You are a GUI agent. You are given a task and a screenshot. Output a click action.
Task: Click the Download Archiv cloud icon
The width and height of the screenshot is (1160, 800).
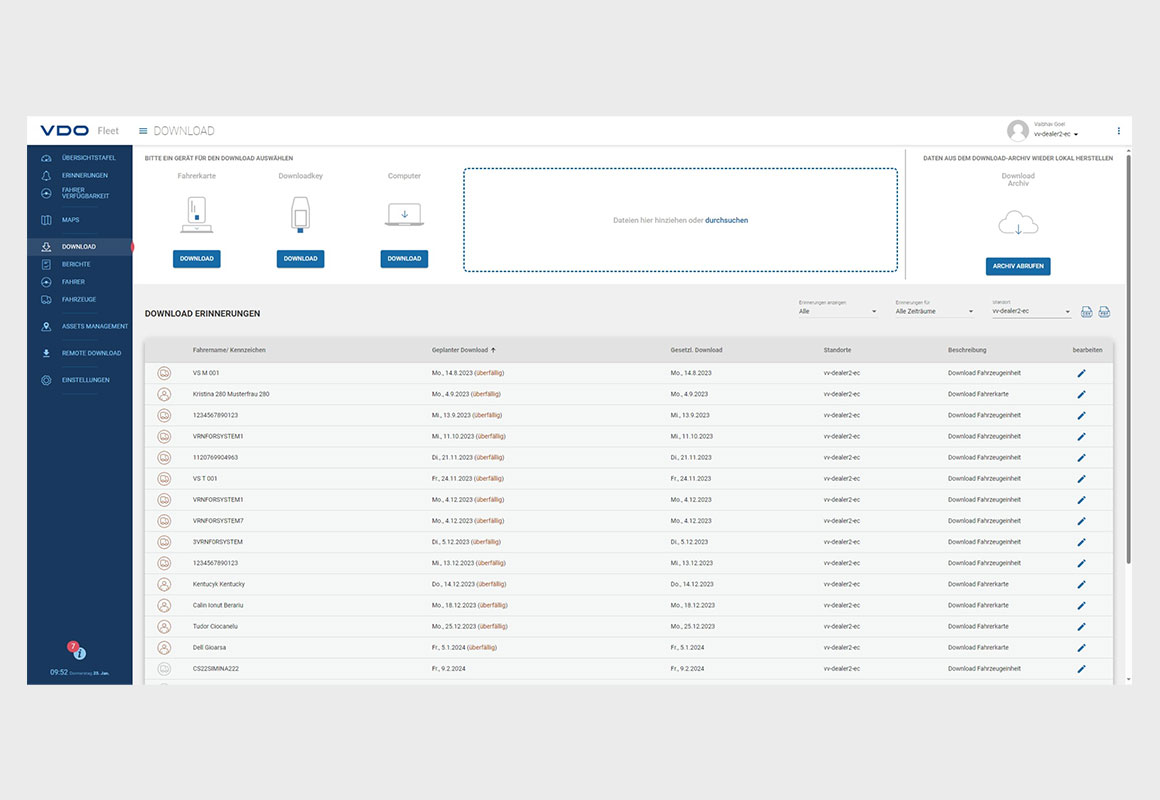tap(1017, 224)
